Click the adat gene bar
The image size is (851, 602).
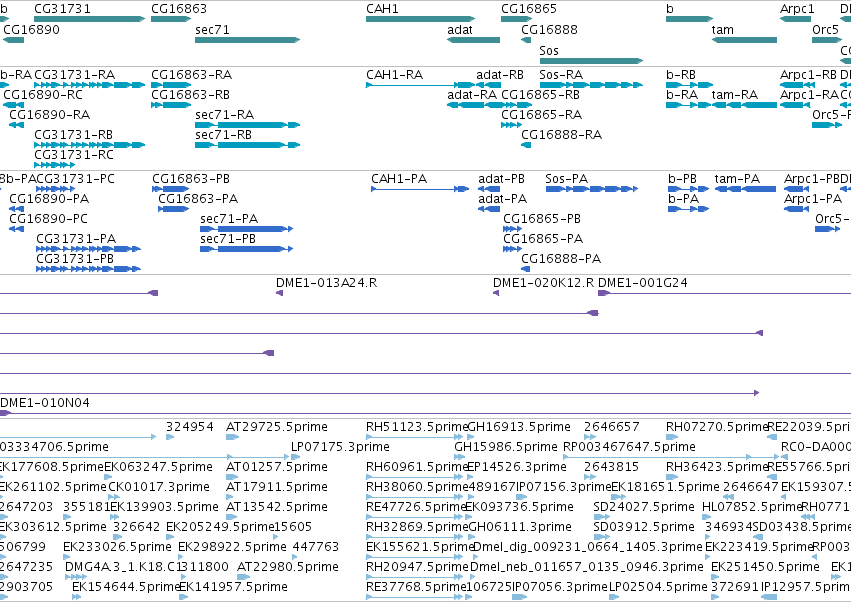(473, 40)
